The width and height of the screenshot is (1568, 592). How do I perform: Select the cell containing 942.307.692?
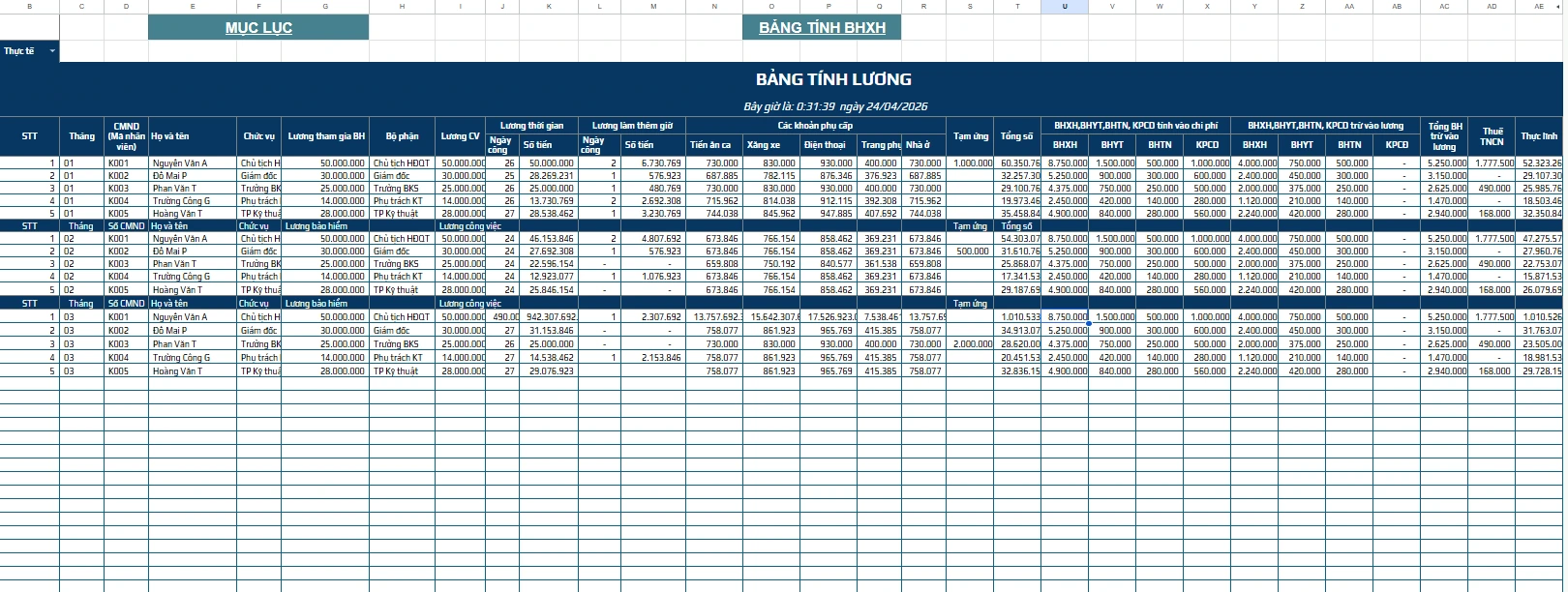[550, 317]
